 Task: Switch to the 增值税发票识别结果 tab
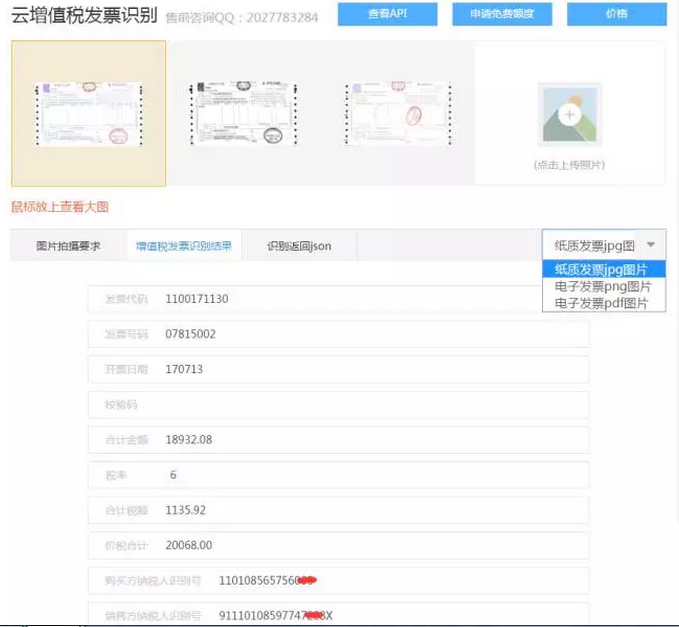(183, 246)
